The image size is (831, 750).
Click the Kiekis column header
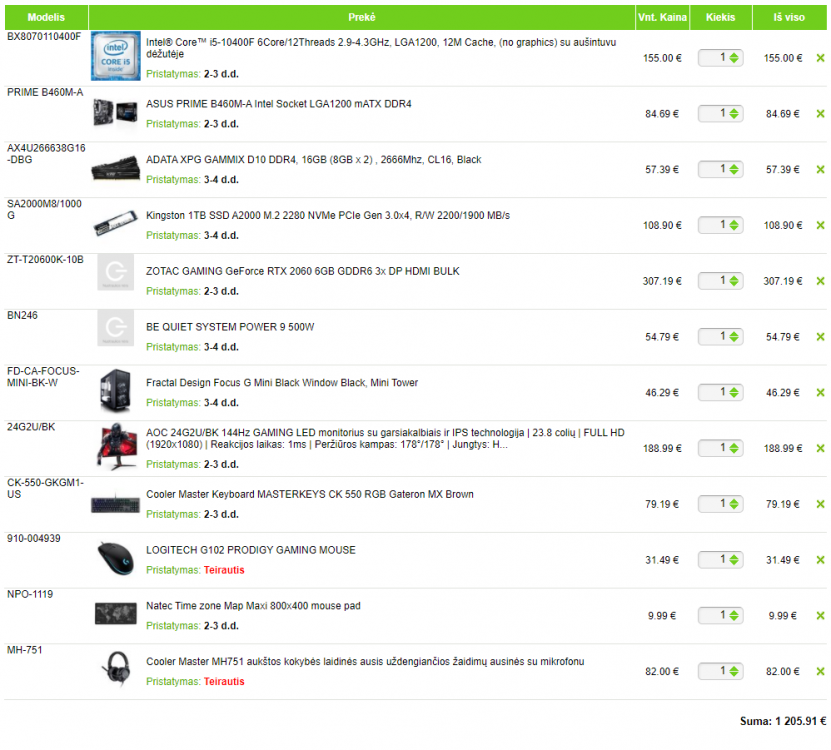click(721, 17)
